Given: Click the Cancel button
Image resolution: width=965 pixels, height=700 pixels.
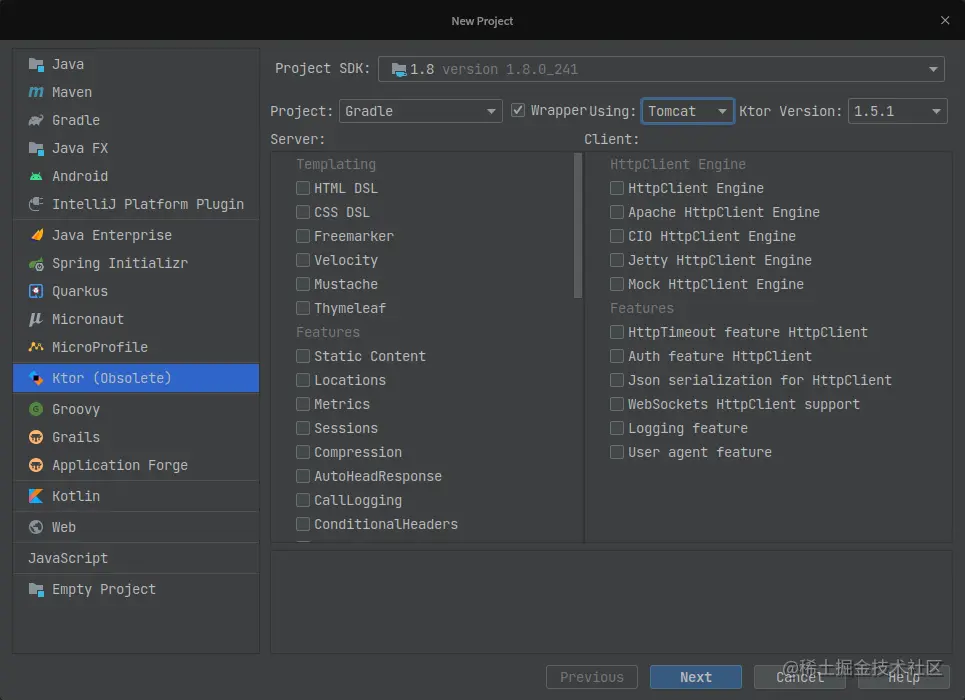Looking at the screenshot, I should coord(799,677).
